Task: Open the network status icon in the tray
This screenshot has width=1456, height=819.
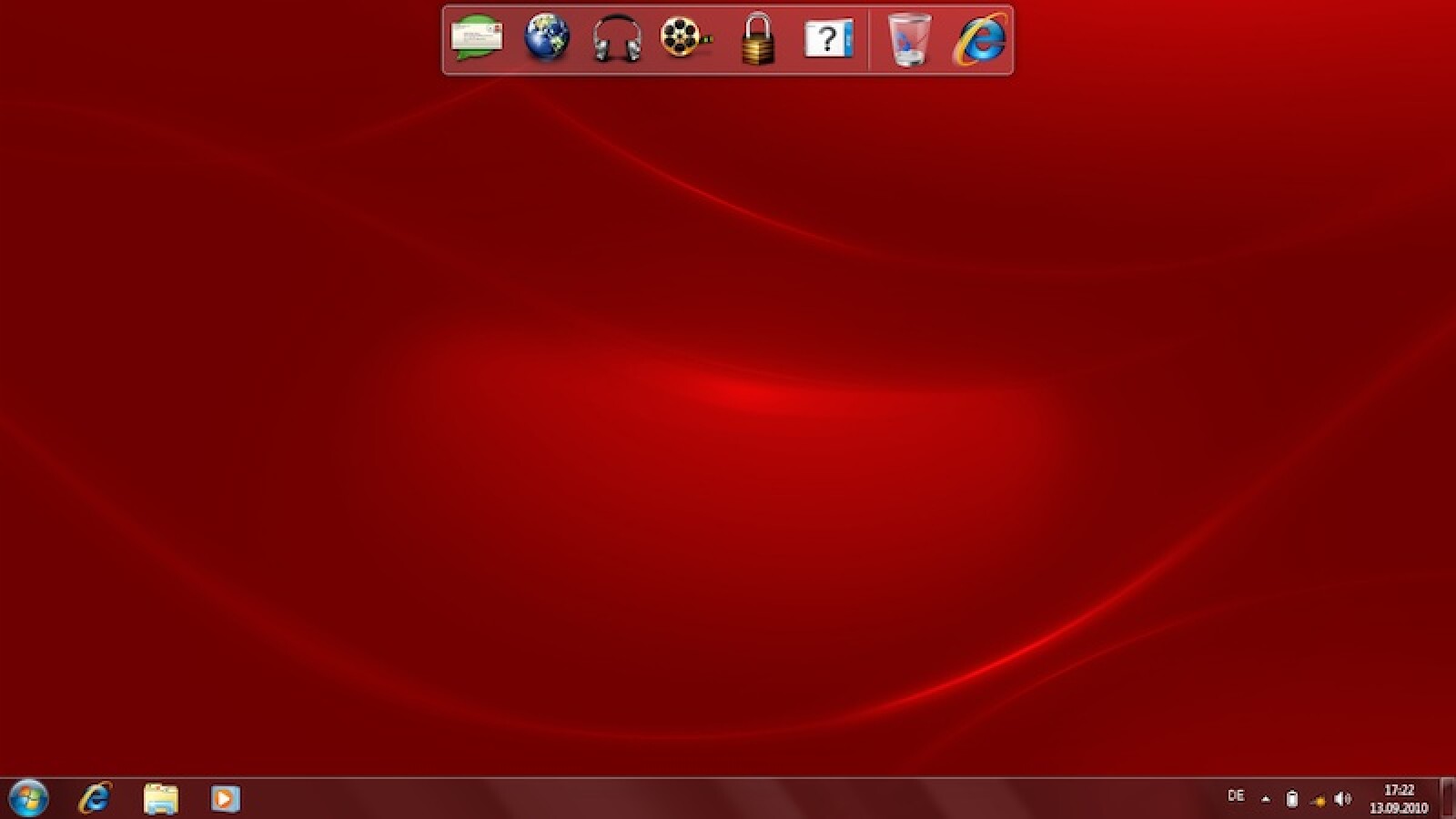Action: [1318, 800]
